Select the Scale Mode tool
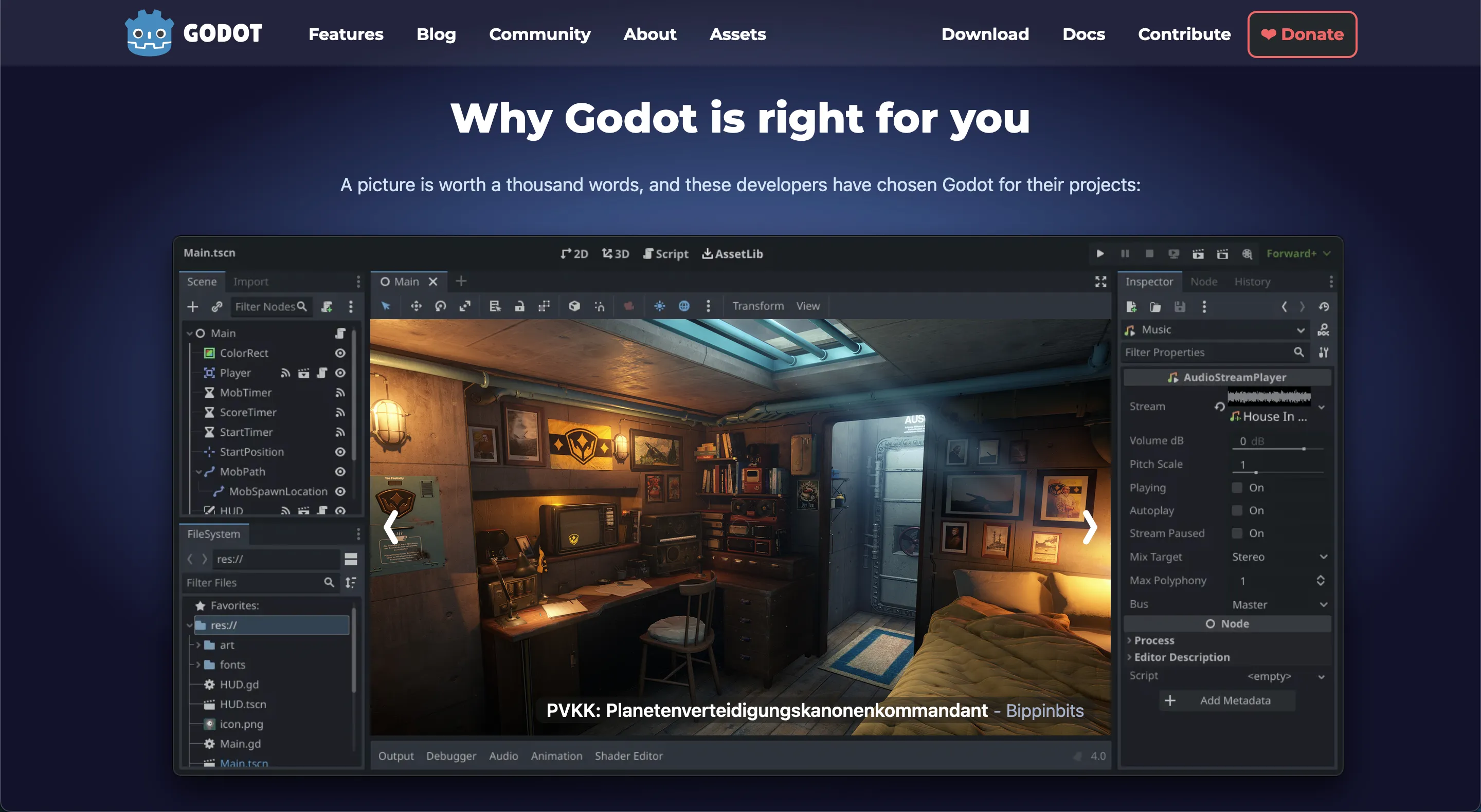Image resolution: width=1481 pixels, height=812 pixels. (x=465, y=306)
